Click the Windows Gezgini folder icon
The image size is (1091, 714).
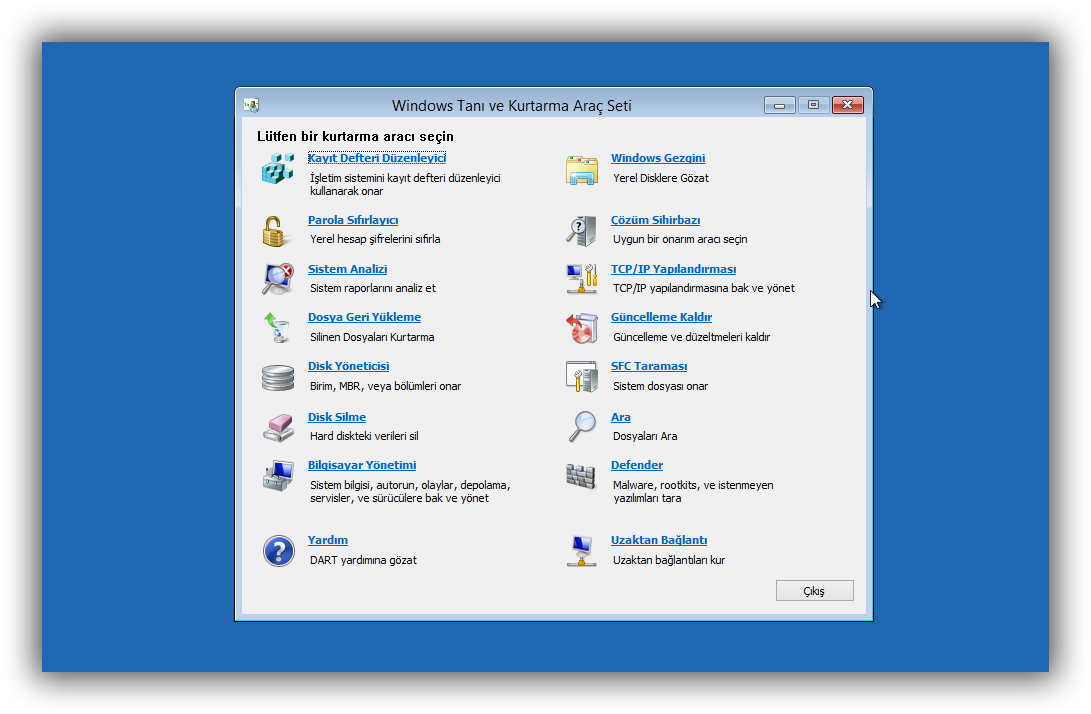(x=581, y=170)
